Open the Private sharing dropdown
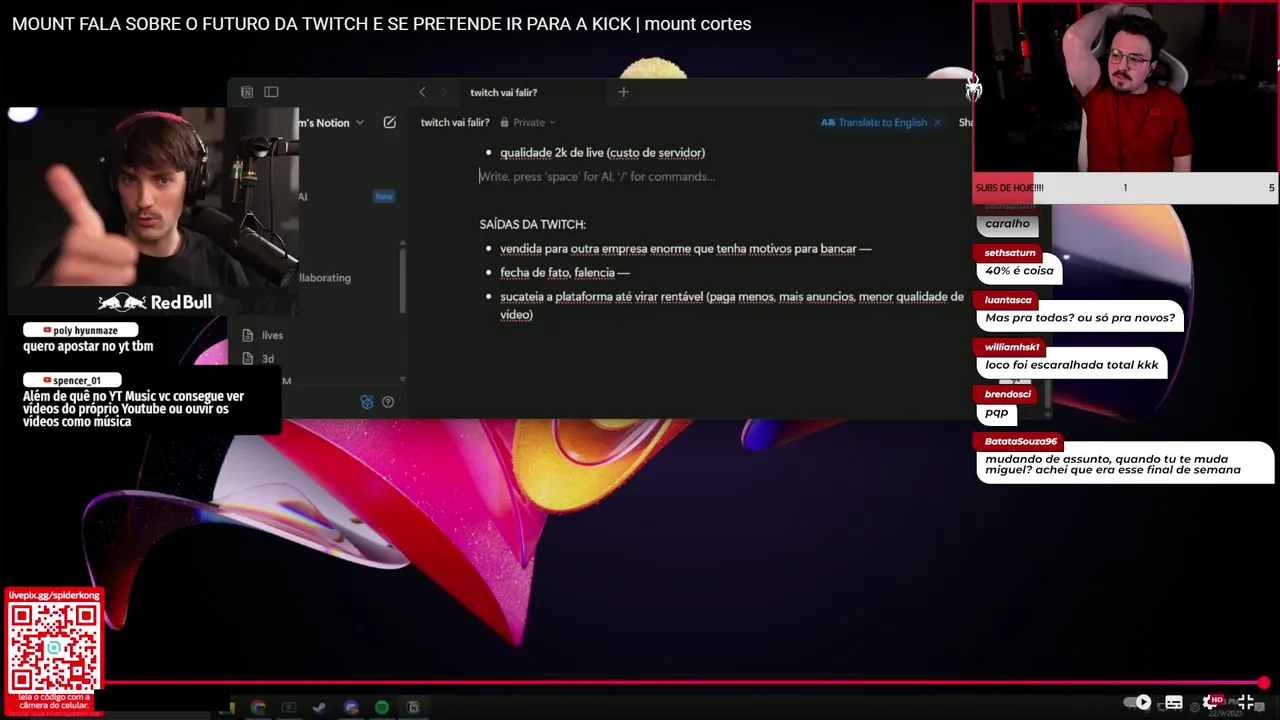 click(x=528, y=123)
